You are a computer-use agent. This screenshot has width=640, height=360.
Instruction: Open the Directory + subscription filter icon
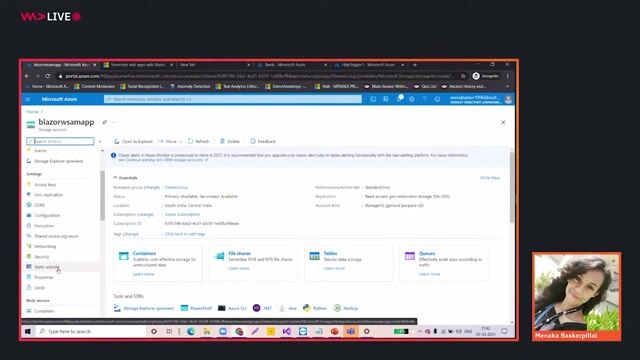point(386,99)
